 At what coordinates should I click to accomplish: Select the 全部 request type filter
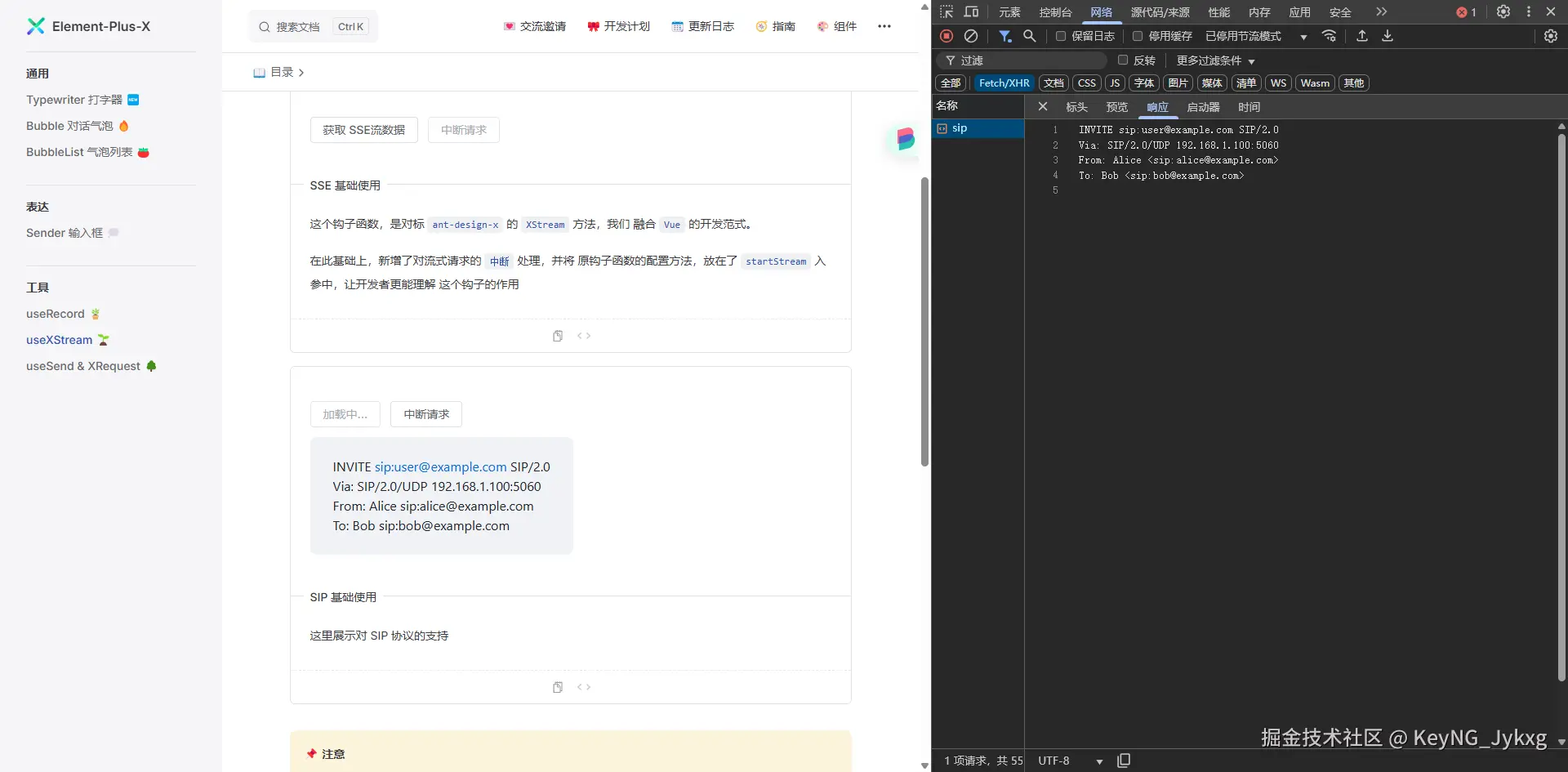point(951,83)
